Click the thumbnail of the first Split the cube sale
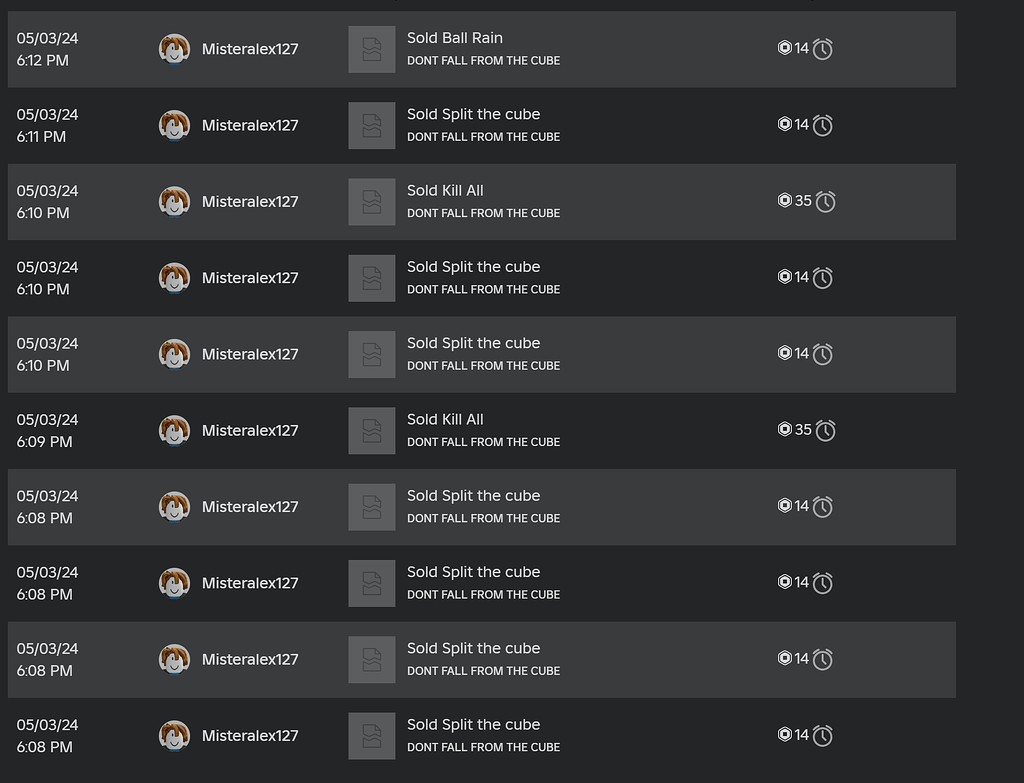The height and width of the screenshot is (783, 1024). tap(371, 125)
